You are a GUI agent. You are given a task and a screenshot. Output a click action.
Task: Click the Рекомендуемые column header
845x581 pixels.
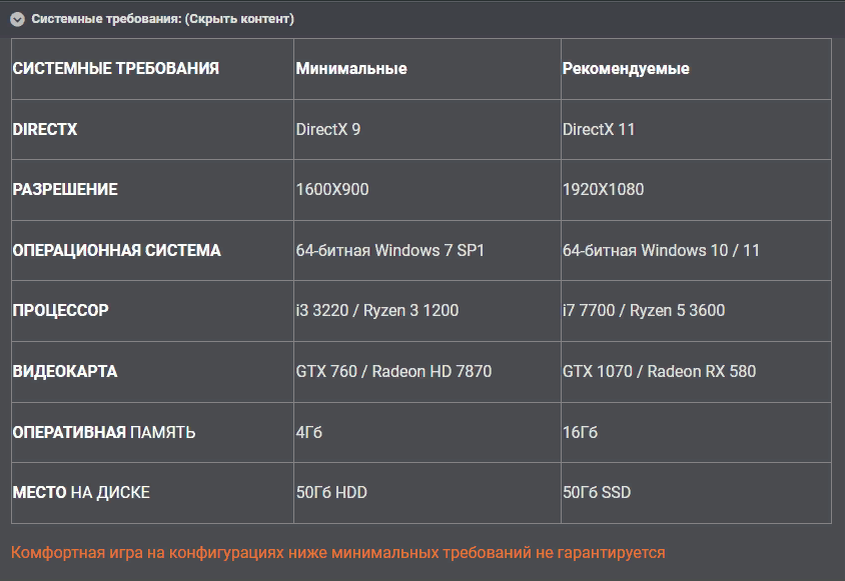click(x=626, y=69)
